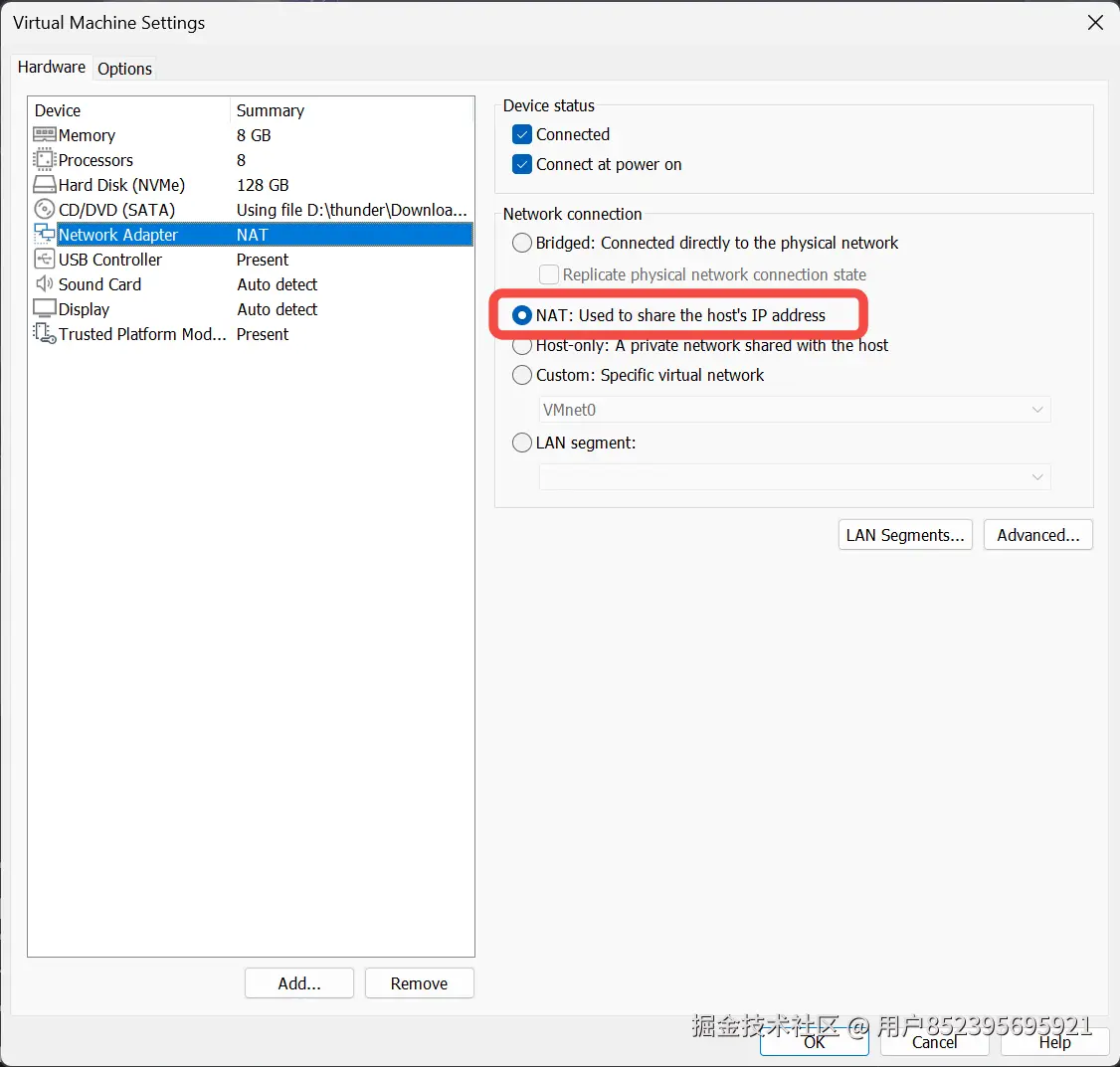Click the Memory device icon
The width and height of the screenshot is (1120, 1067).
point(45,135)
